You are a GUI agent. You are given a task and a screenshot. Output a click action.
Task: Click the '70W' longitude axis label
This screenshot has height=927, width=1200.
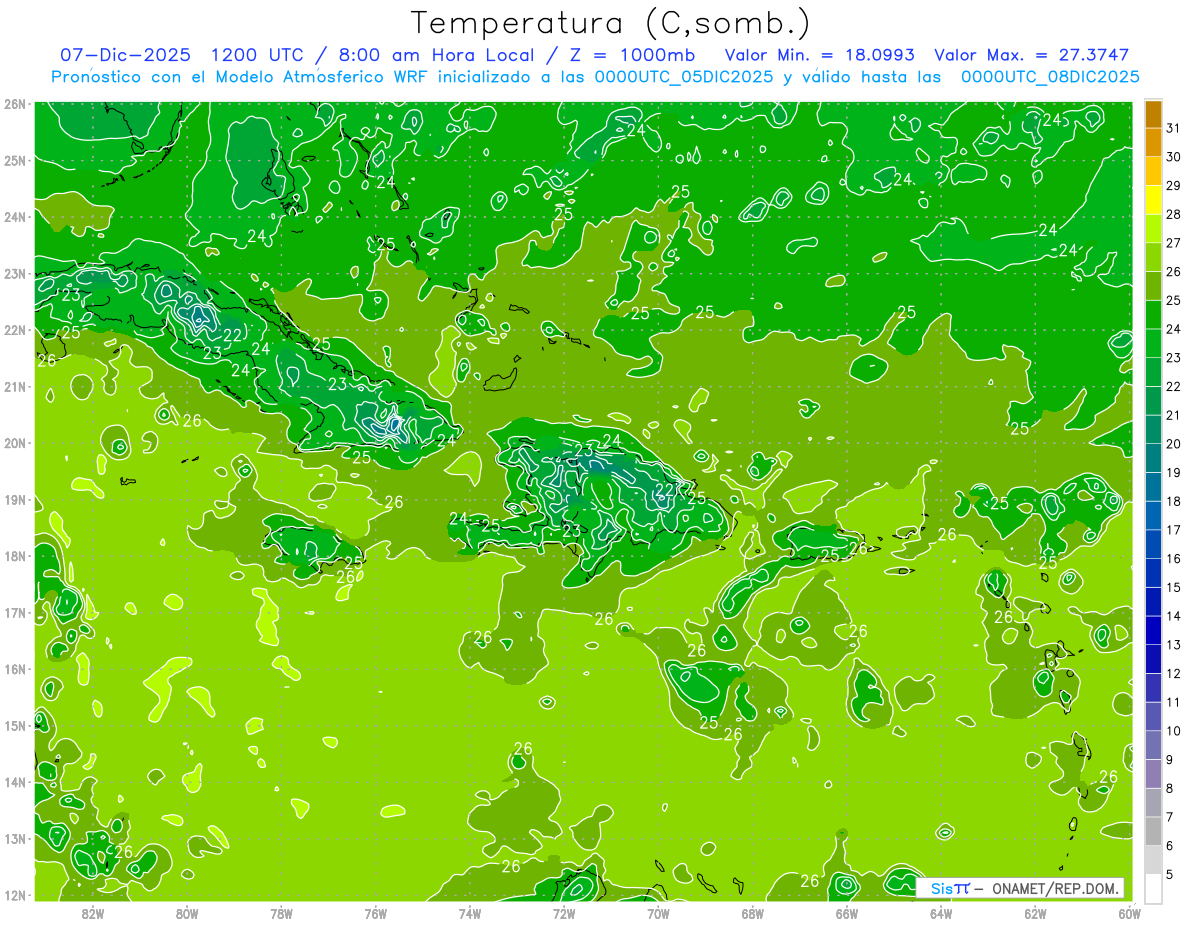pos(658,913)
